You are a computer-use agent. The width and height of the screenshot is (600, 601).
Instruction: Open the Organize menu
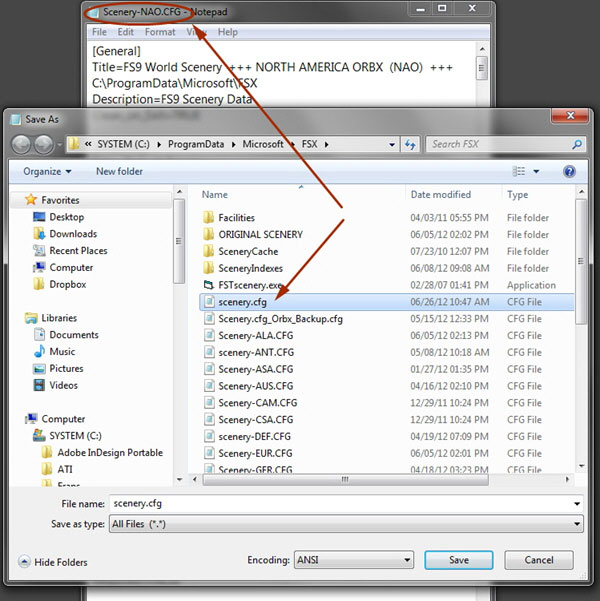click(x=47, y=172)
